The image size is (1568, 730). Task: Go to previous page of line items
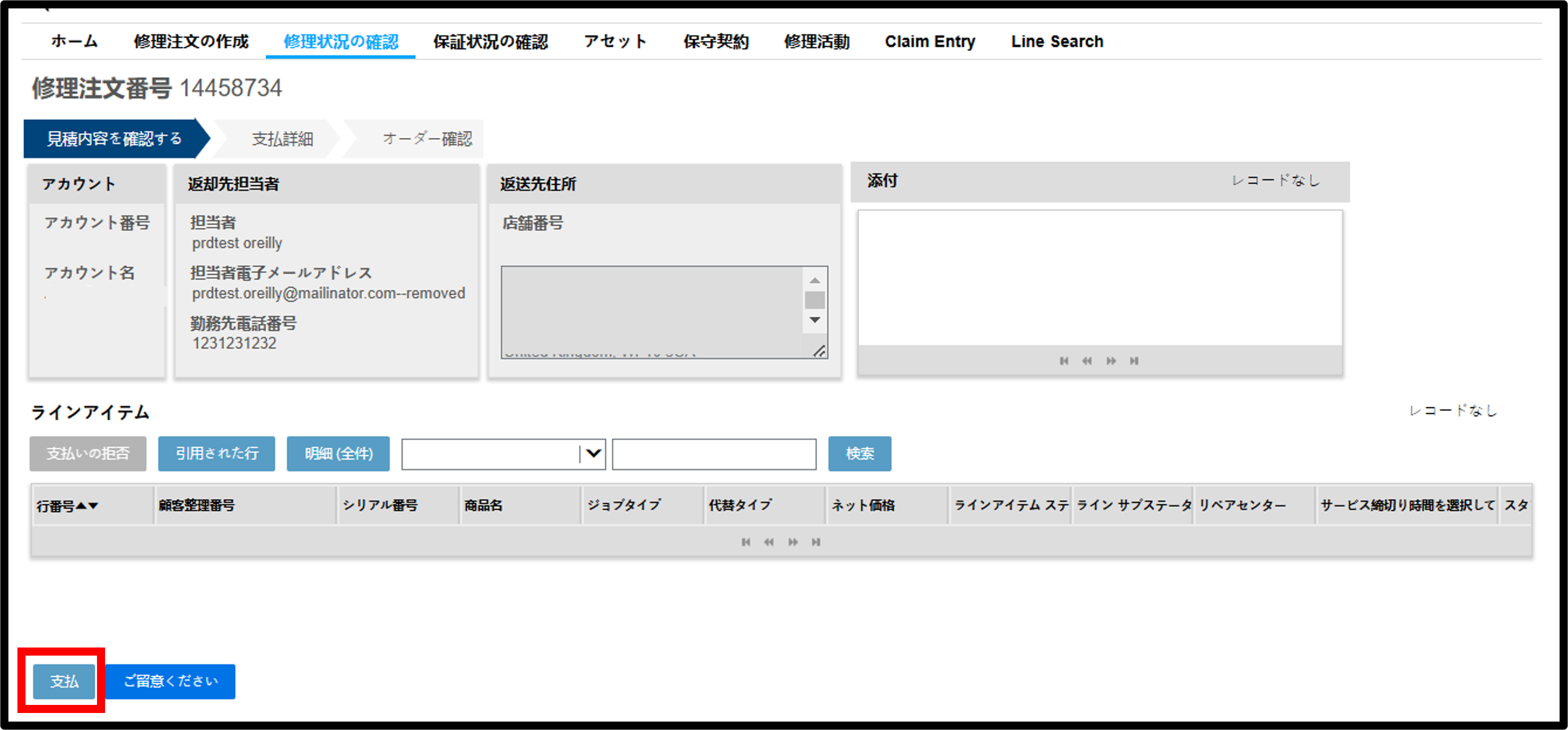coord(769,542)
